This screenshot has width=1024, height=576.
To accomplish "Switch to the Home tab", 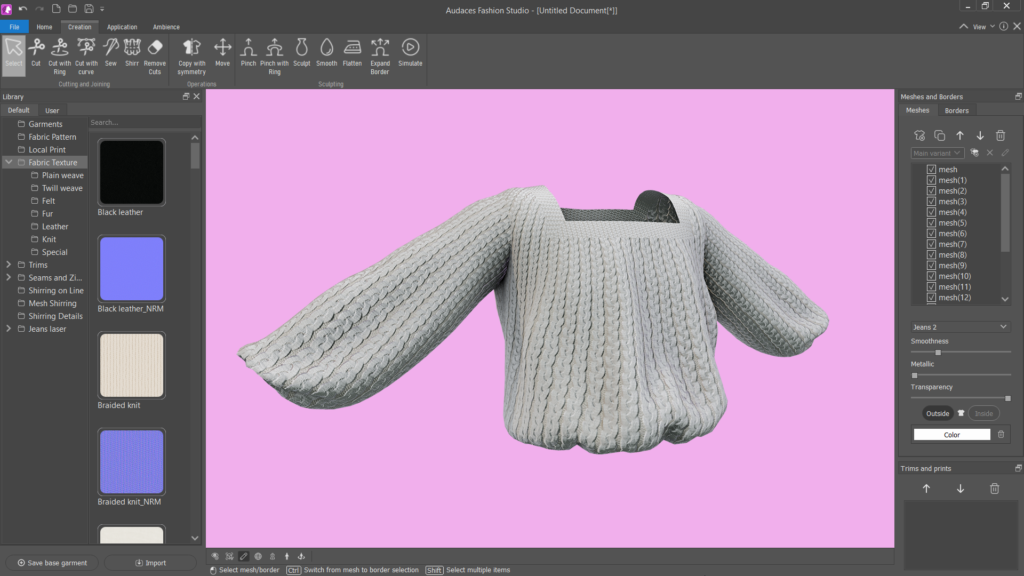I will point(44,27).
